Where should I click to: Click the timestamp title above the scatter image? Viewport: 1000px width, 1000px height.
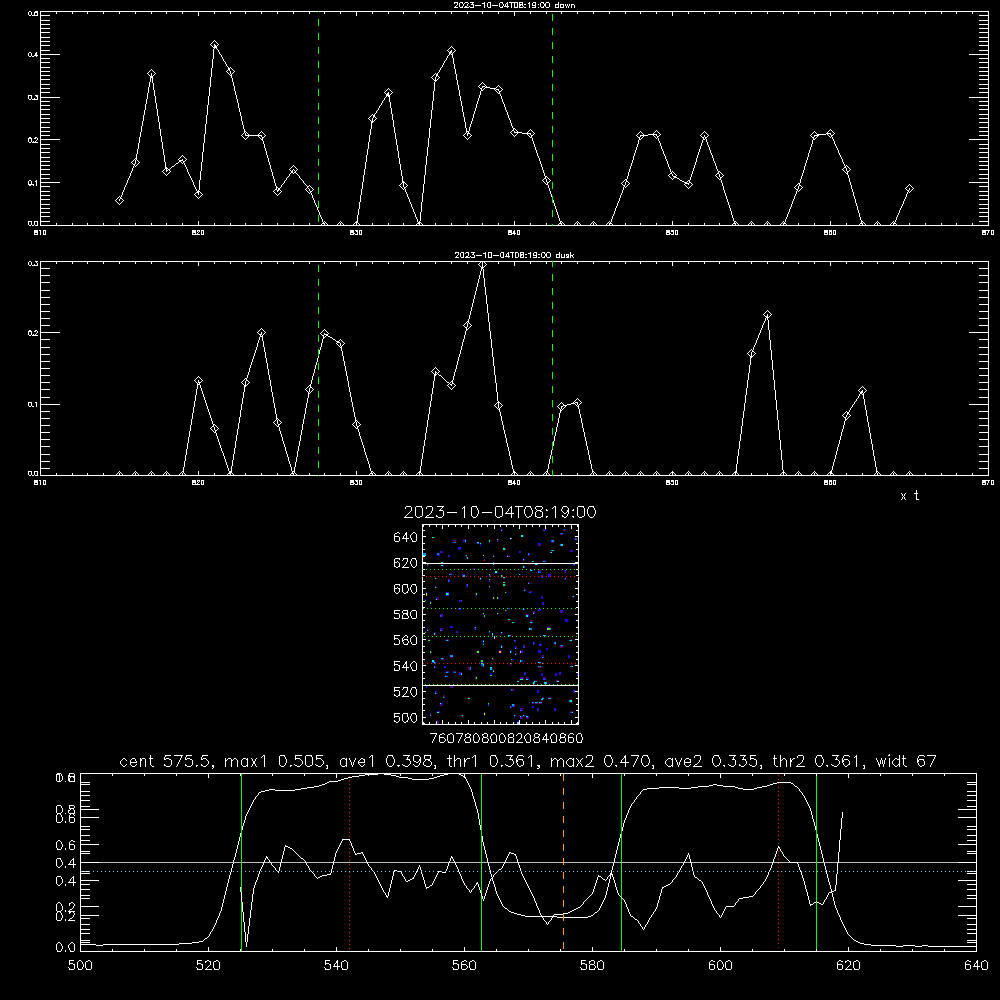click(x=500, y=512)
